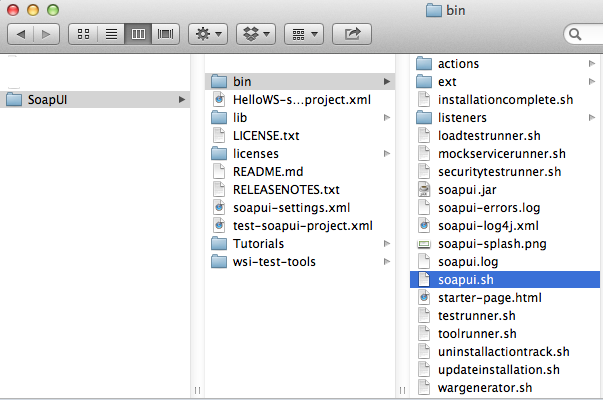
Task: Select the bin folder in middle column
Action: 300,82
